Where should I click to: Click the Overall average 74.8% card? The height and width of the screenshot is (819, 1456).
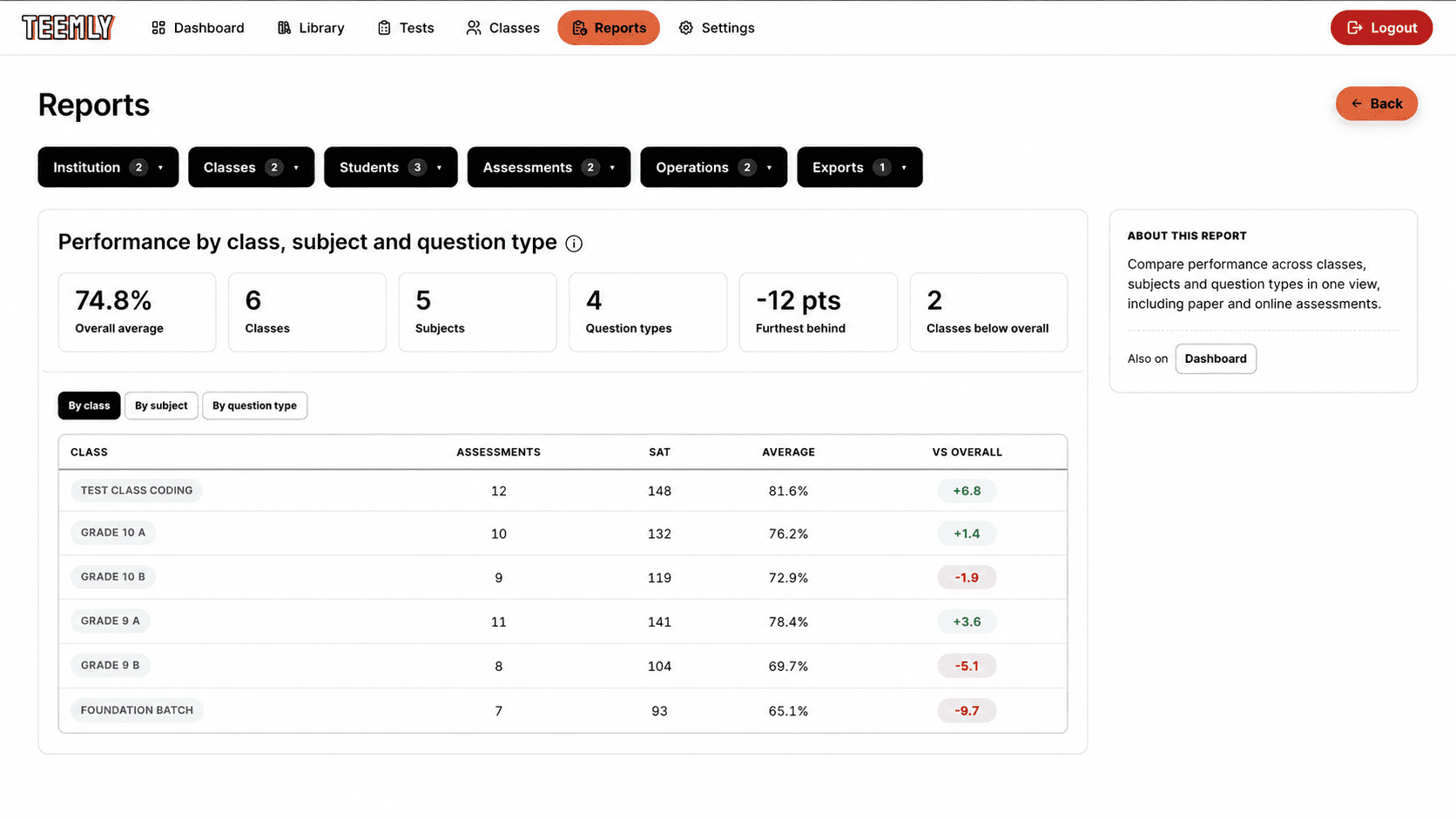click(x=137, y=312)
